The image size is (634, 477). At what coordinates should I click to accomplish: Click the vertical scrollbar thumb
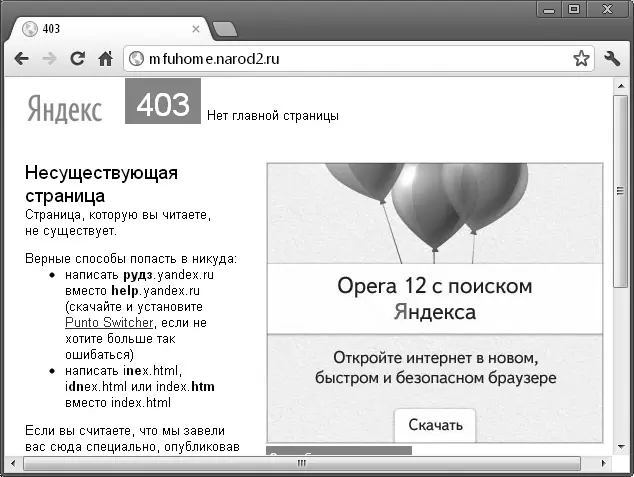621,191
